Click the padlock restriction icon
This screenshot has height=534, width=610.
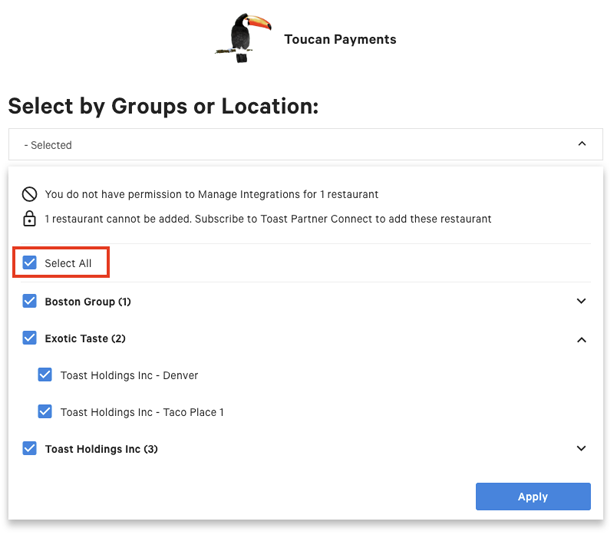(x=29, y=219)
